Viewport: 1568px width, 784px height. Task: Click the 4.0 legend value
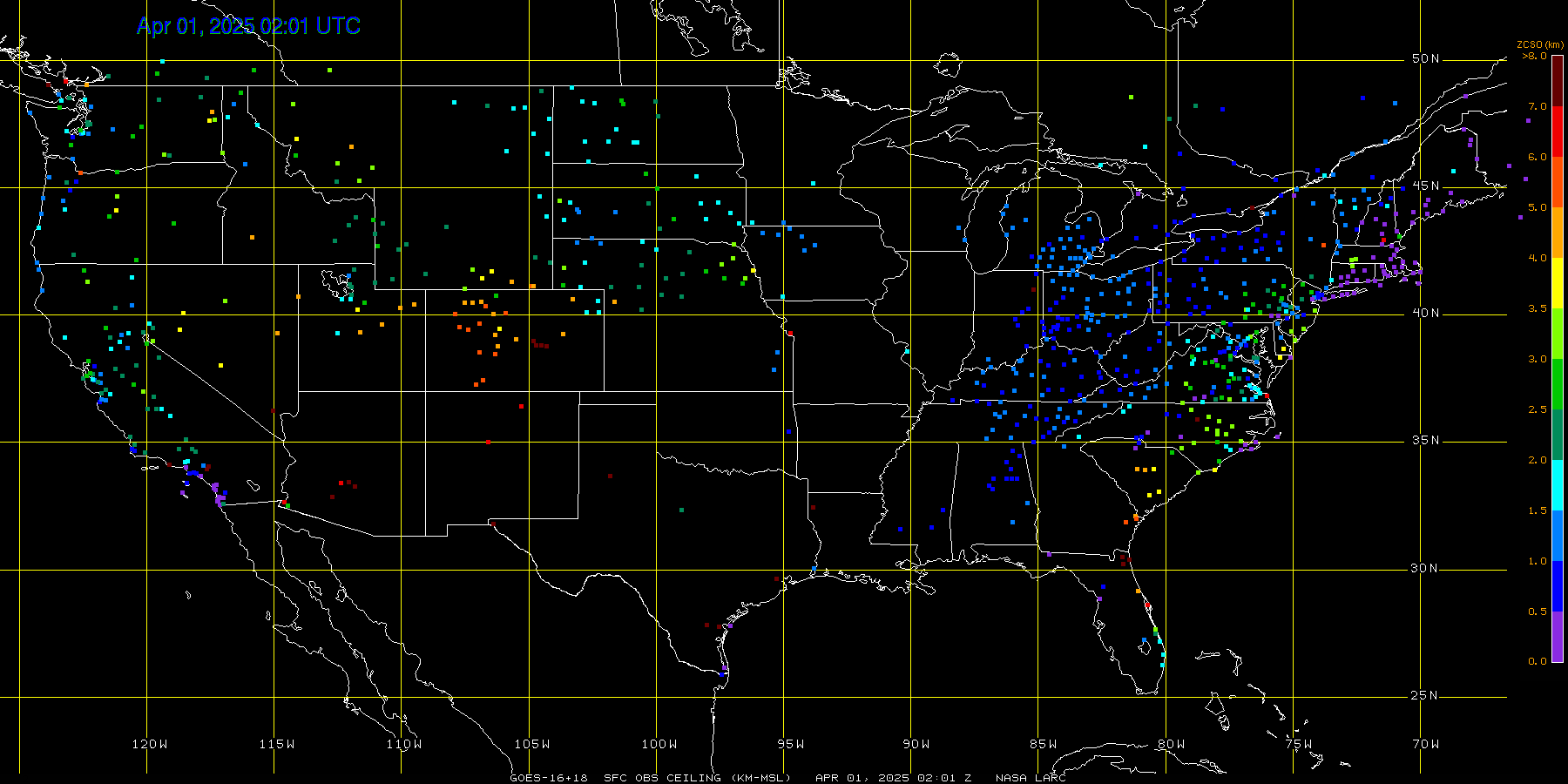coord(1538,258)
